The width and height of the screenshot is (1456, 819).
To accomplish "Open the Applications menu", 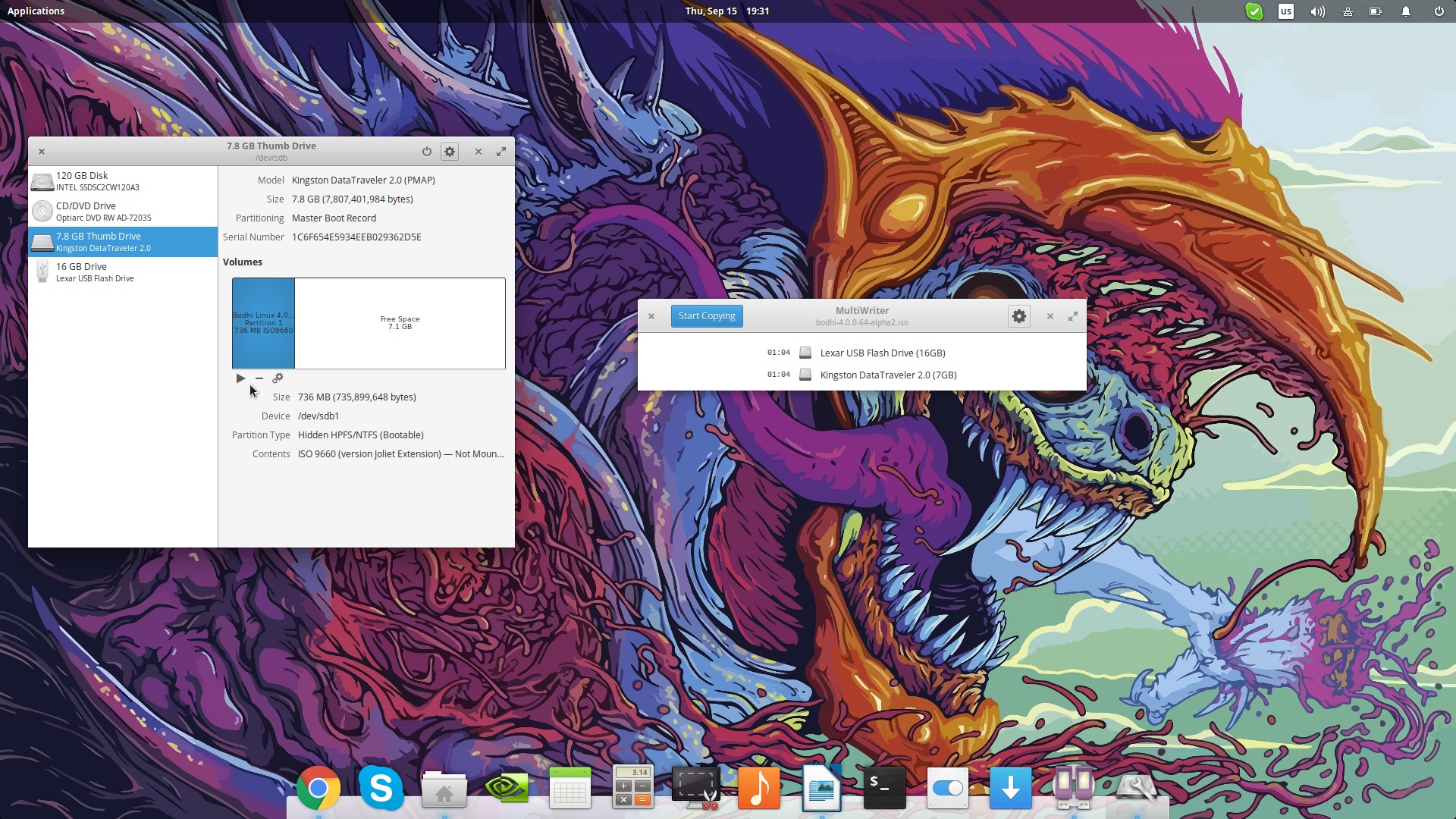I will pyautogui.click(x=36, y=11).
